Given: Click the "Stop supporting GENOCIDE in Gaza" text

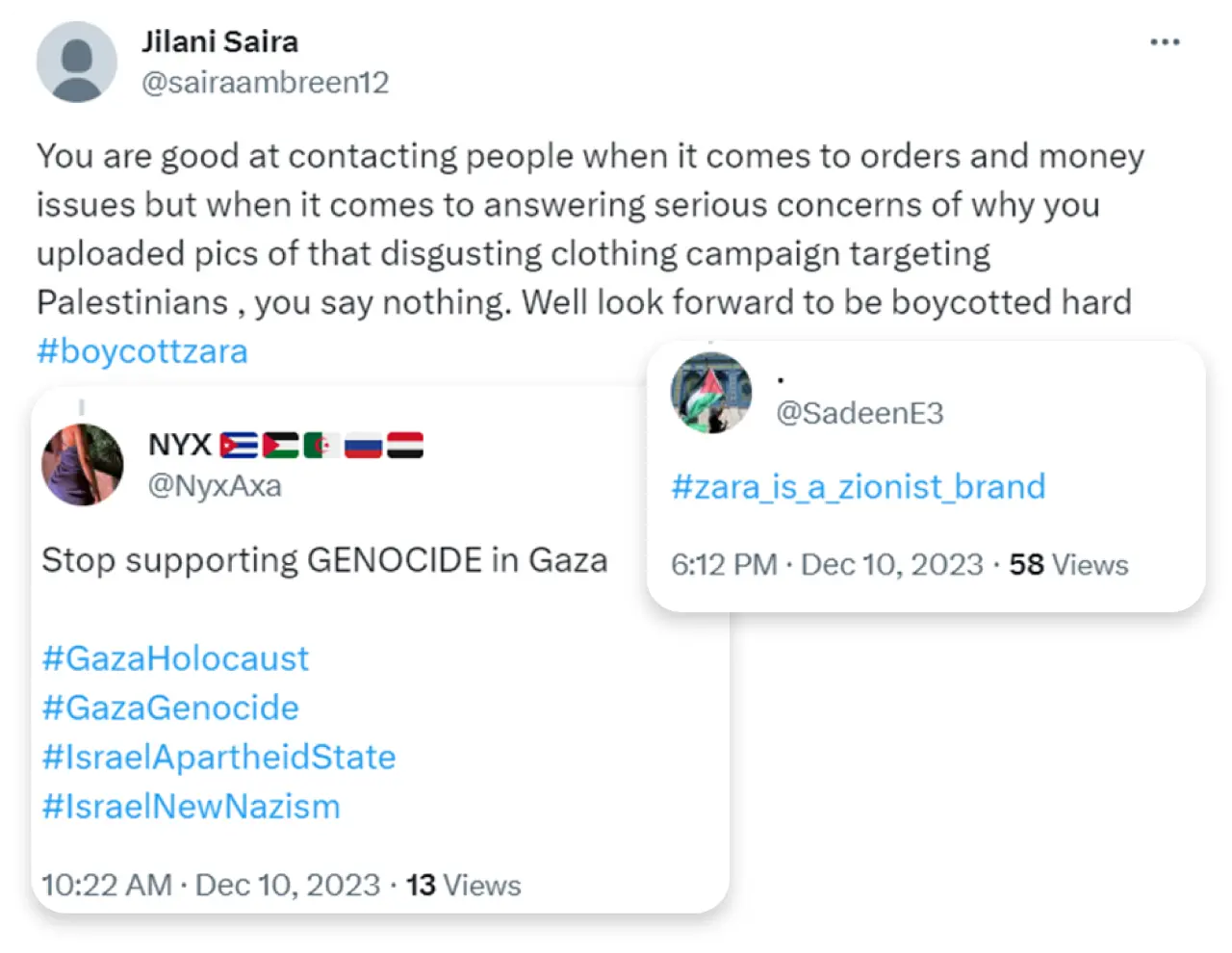Looking at the screenshot, I should (324, 560).
